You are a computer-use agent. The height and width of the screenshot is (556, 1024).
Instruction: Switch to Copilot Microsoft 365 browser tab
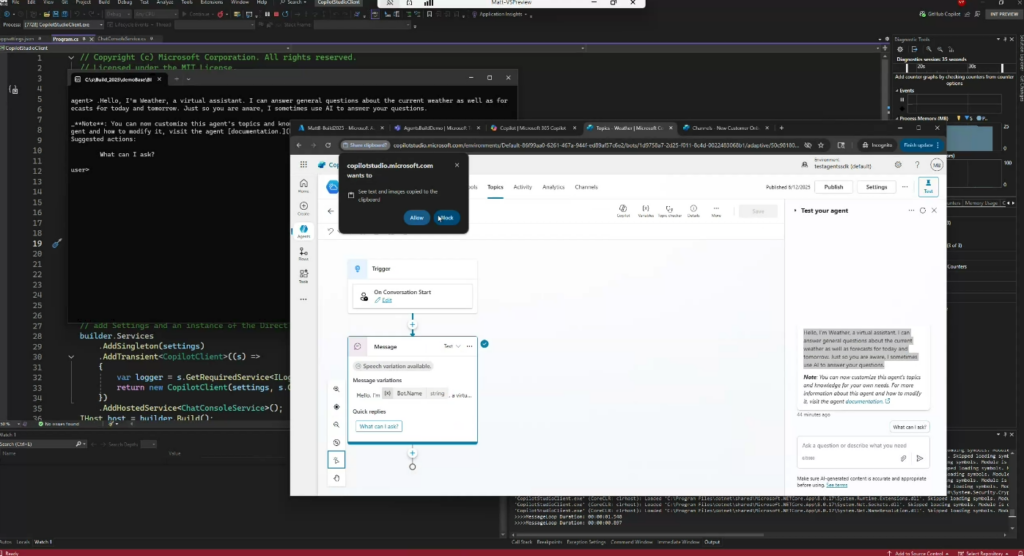click(x=532, y=128)
